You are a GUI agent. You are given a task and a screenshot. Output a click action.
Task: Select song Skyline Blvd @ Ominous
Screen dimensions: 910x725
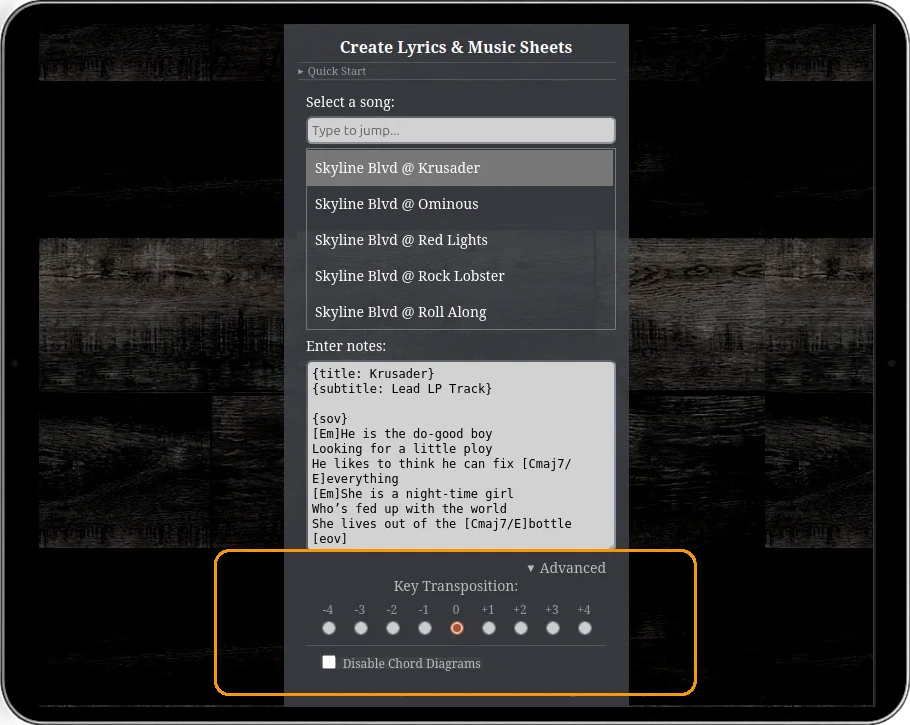(x=459, y=204)
